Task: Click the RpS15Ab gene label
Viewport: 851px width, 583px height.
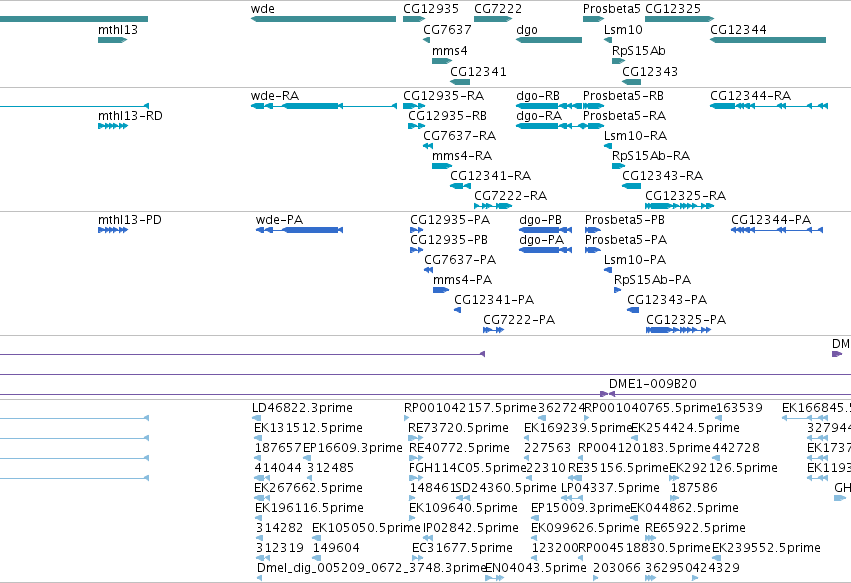Action: click(639, 51)
